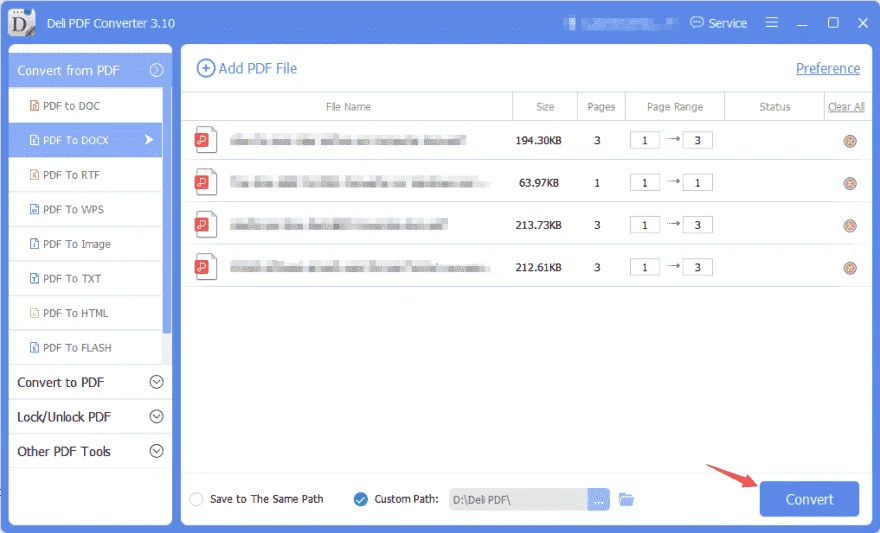Click the custom path field D:\Deli PDF\

point(518,499)
